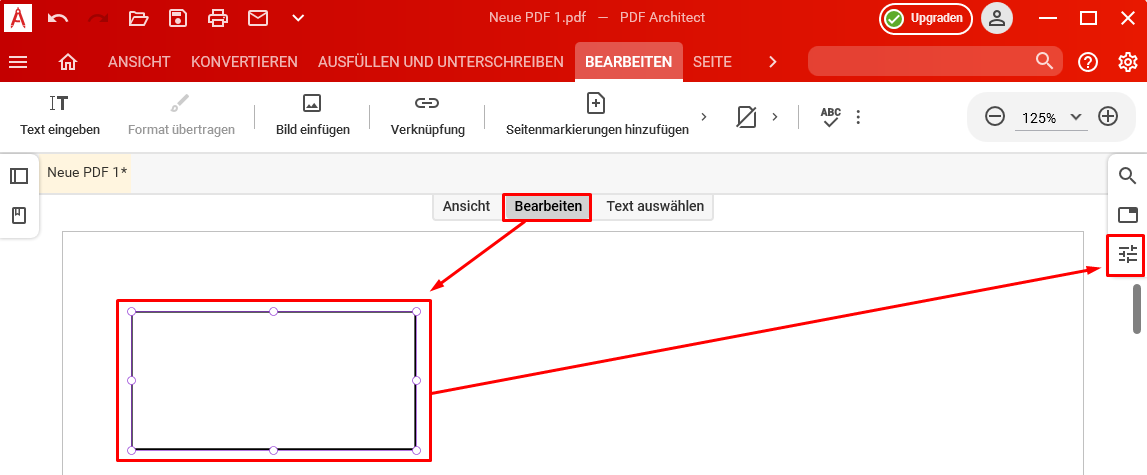Send the PDF with the envelope icon
The height and width of the screenshot is (475, 1147).
pyautogui.click(x=257, y=18)
